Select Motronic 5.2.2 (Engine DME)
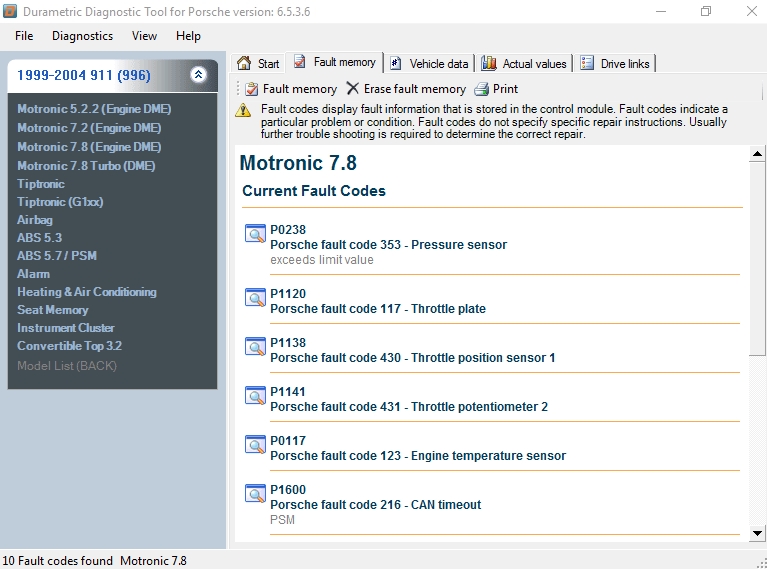Screen dimensions: 767x569 click(94, 109)
